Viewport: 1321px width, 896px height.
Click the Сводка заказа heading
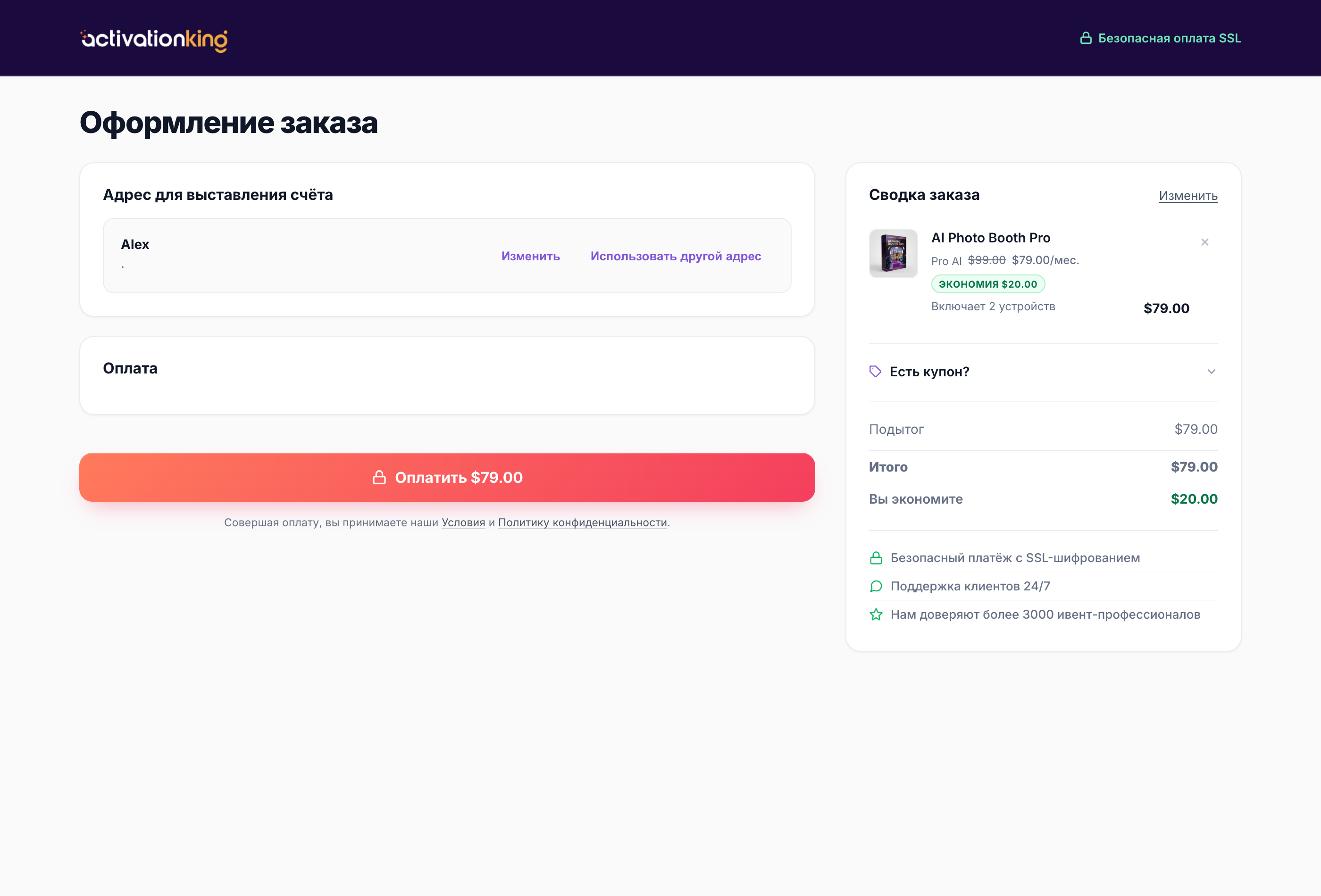point(924,195)
